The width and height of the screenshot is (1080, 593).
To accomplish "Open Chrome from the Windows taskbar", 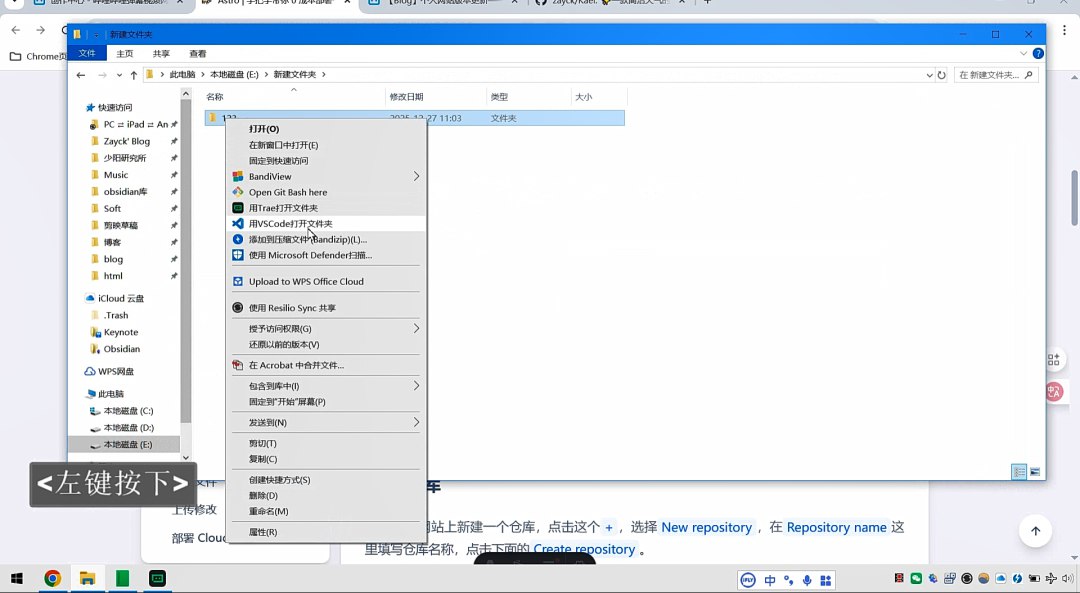I will pyautogui.click(x=52, y=578).
